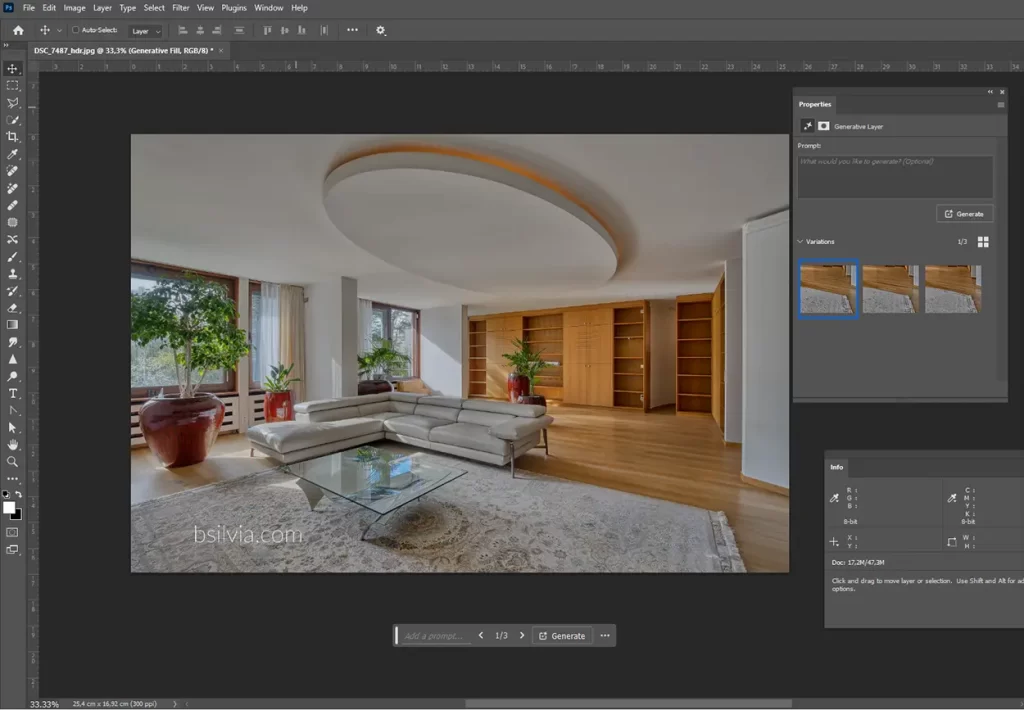Open the Layer menu

click(102, 8)
